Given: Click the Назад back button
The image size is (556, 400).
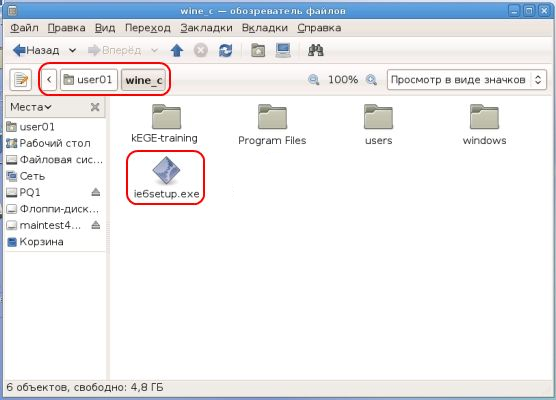Looking at the screenshot, I should (36, 50).
